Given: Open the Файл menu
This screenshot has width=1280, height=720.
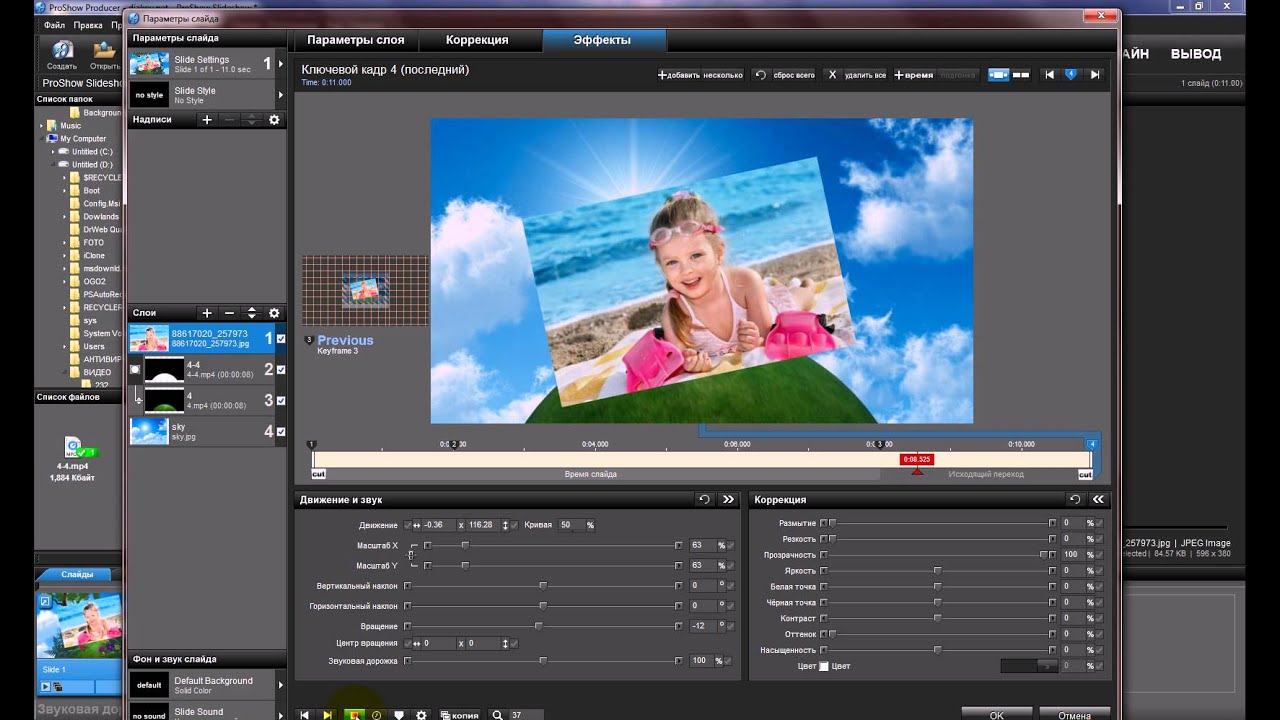Looking at the screenshot, I should (x=54, y=24).
